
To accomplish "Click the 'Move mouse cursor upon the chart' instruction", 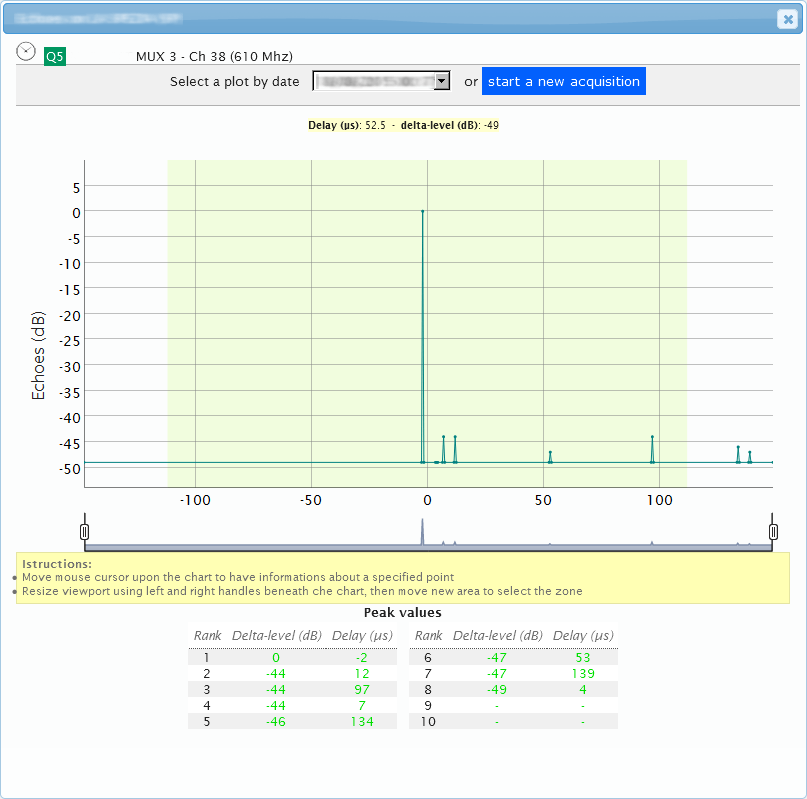I will pyautogui.click(x=238, y=577).
